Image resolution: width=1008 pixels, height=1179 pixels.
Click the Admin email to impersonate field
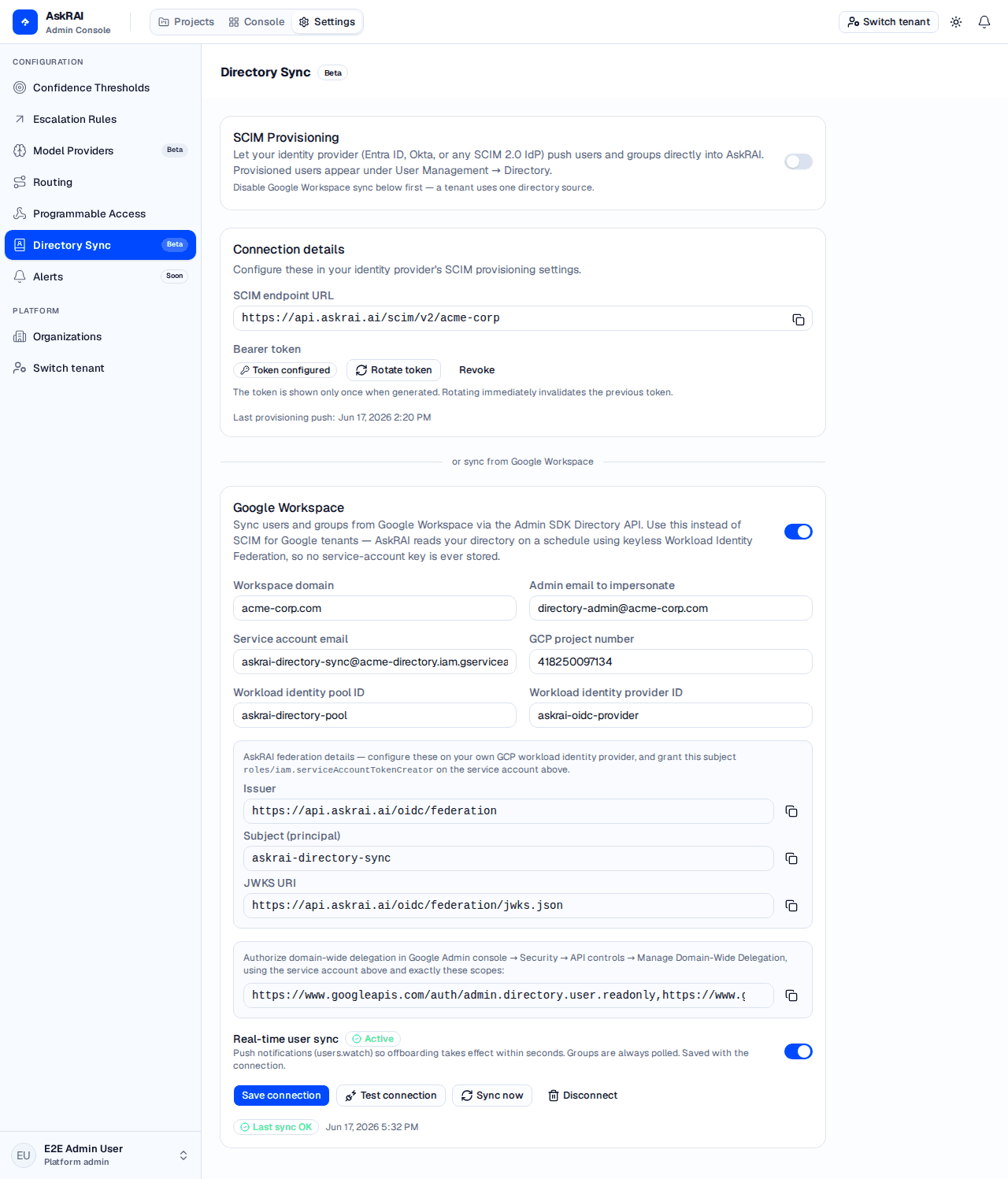click(671, 608)
